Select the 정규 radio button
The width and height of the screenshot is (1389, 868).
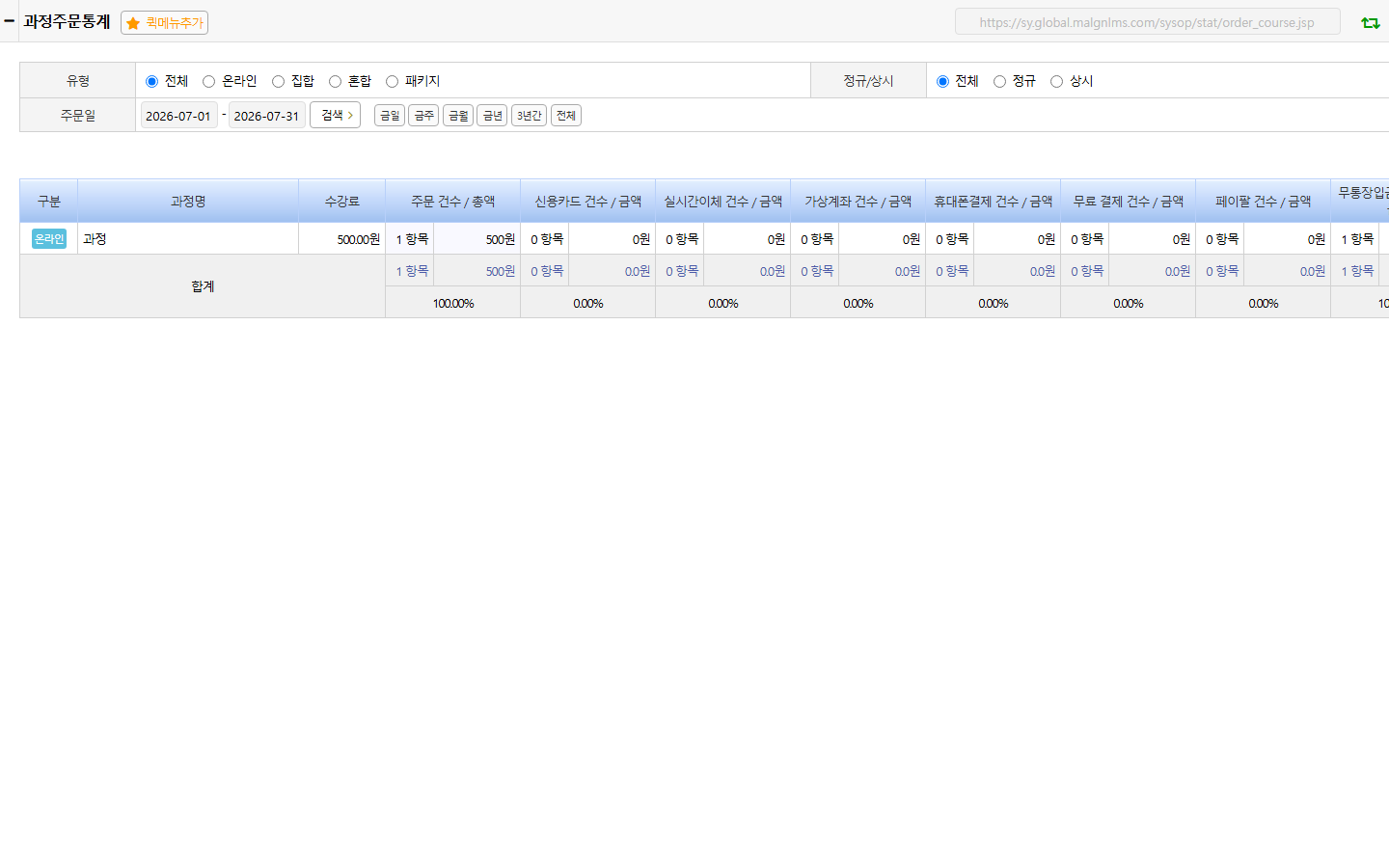[999, 81]
